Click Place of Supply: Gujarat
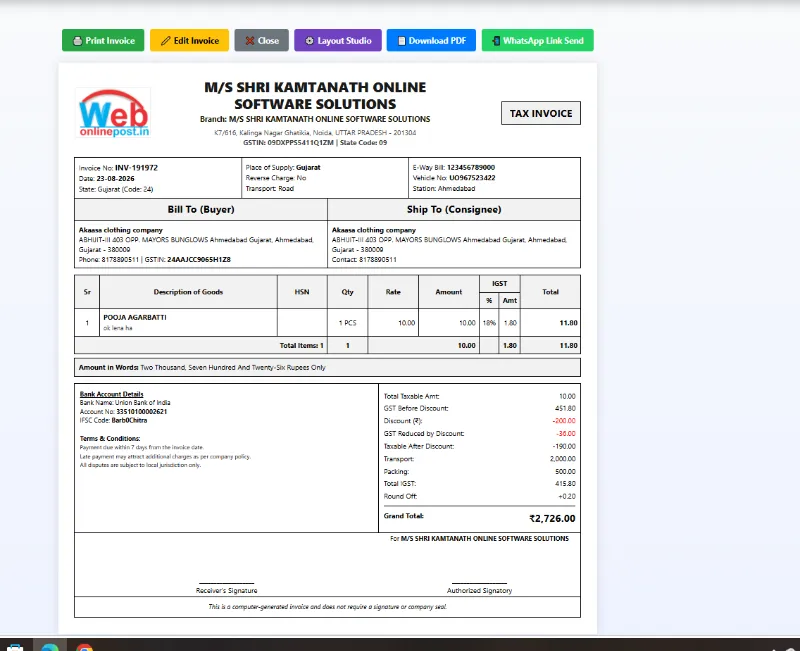 click(283, 167)
